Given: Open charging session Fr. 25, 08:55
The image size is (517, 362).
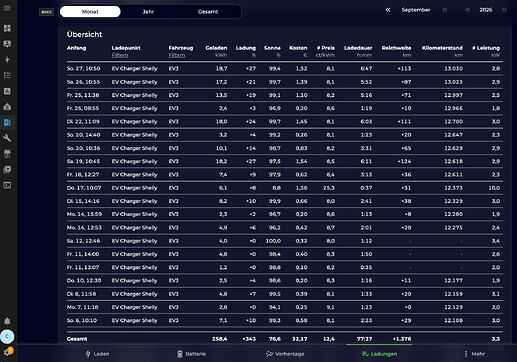Looking at the screenshot, I should [285, 108].
